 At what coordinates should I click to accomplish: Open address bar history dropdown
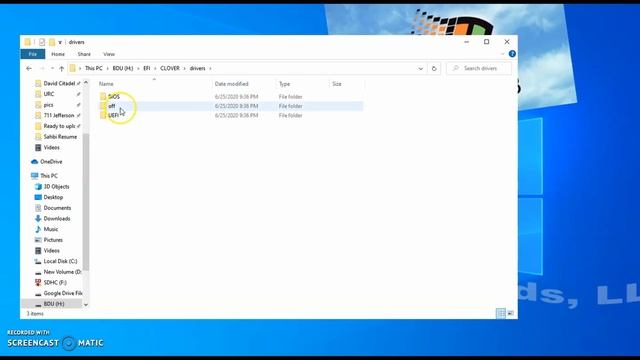pyautogui.click(x=420, y=69)
